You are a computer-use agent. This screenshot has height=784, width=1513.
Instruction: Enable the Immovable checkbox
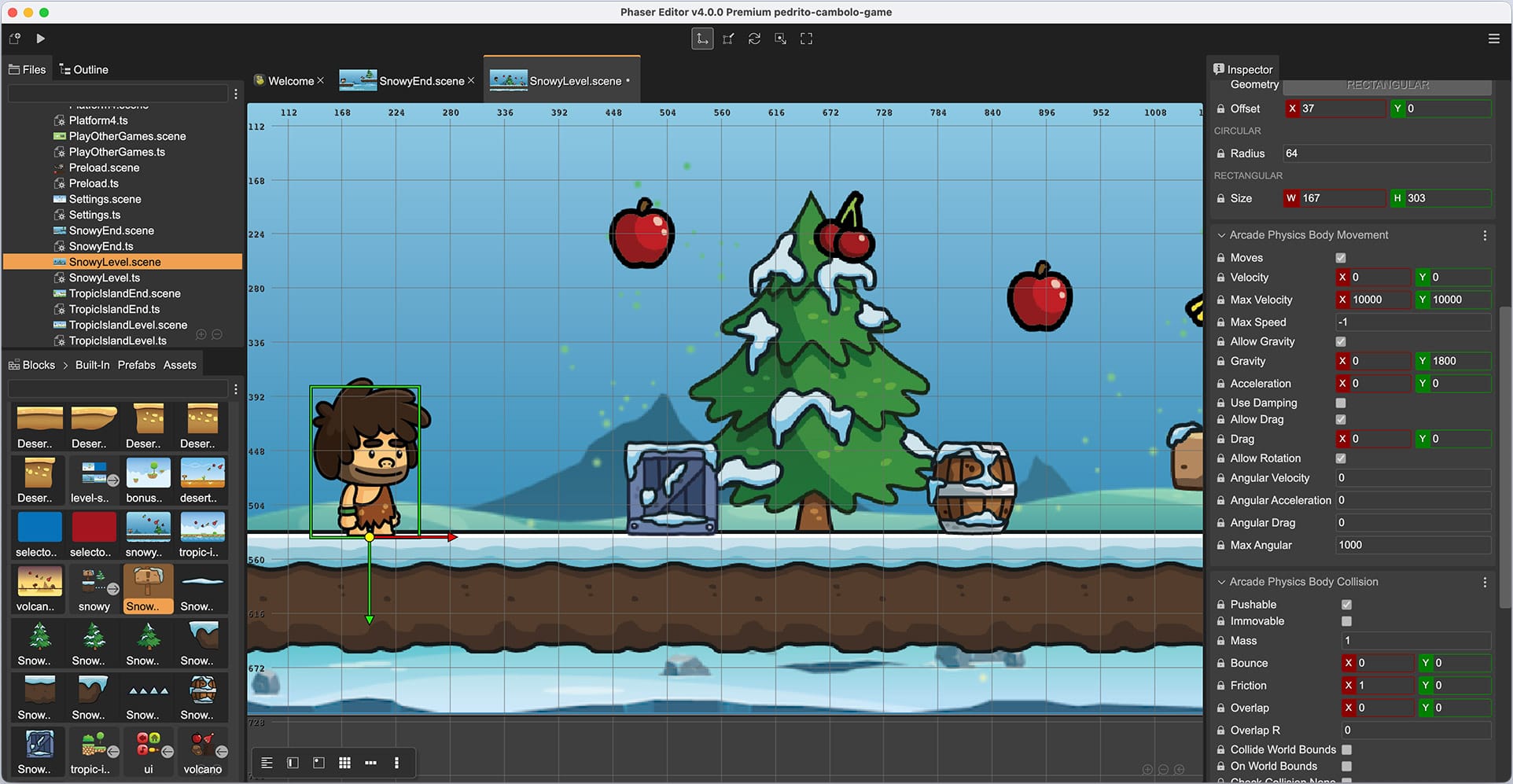[x=1346, y=621]
